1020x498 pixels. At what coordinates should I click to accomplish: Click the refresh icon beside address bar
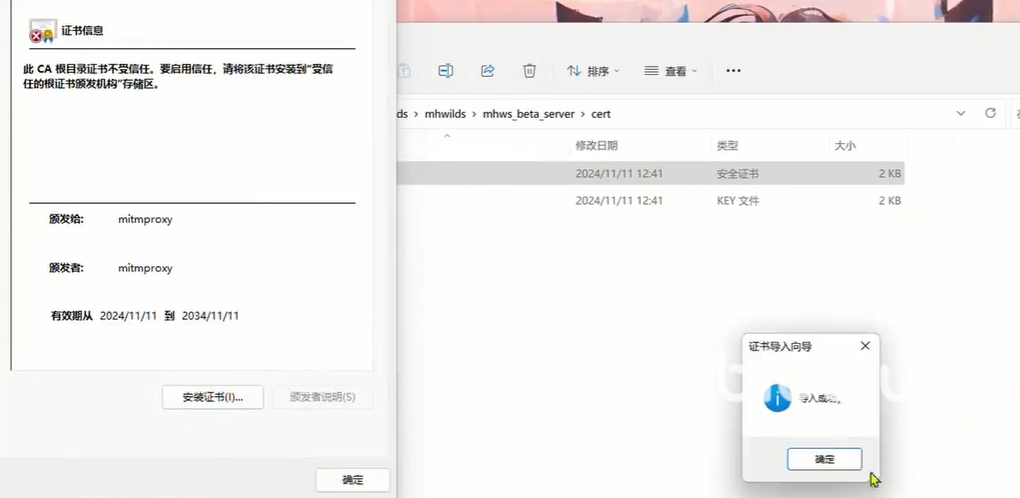(x=991, y=113)
